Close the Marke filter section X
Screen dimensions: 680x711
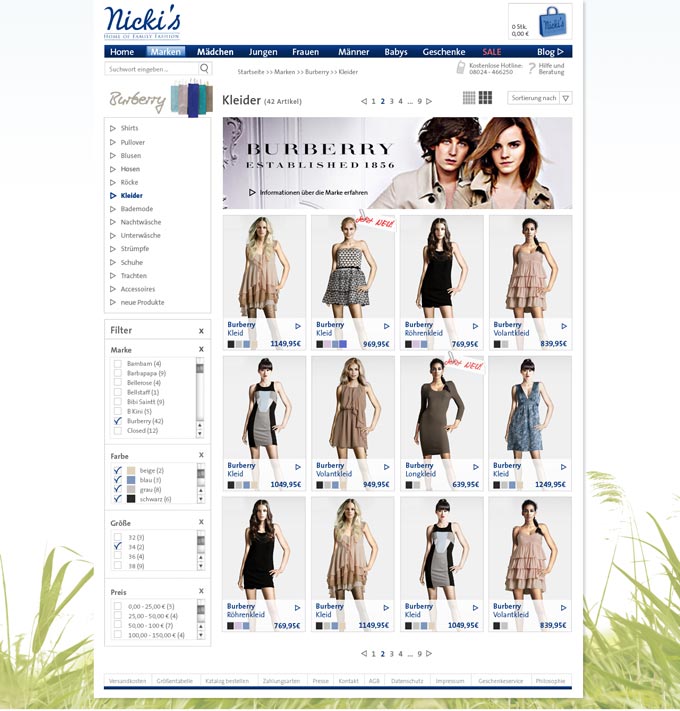pos(201,349)
